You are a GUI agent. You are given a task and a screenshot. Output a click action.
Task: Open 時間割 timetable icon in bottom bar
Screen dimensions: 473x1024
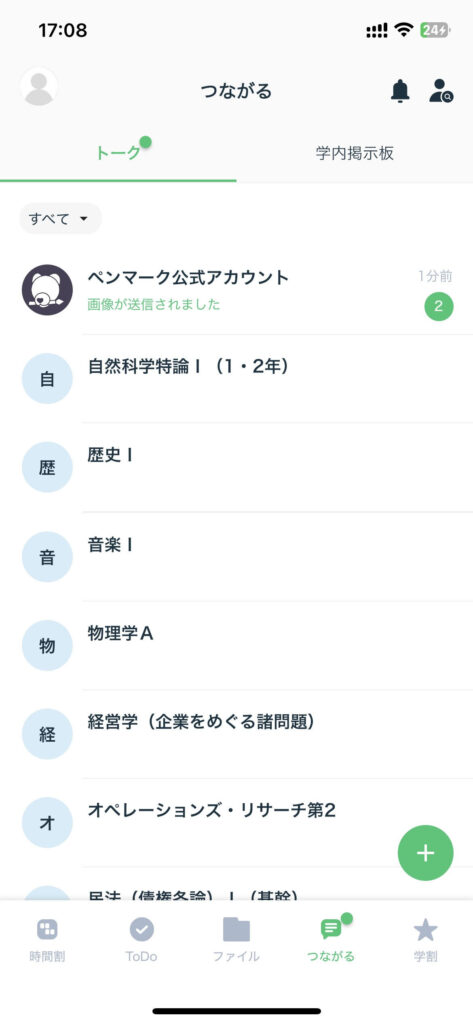(47, 929)
